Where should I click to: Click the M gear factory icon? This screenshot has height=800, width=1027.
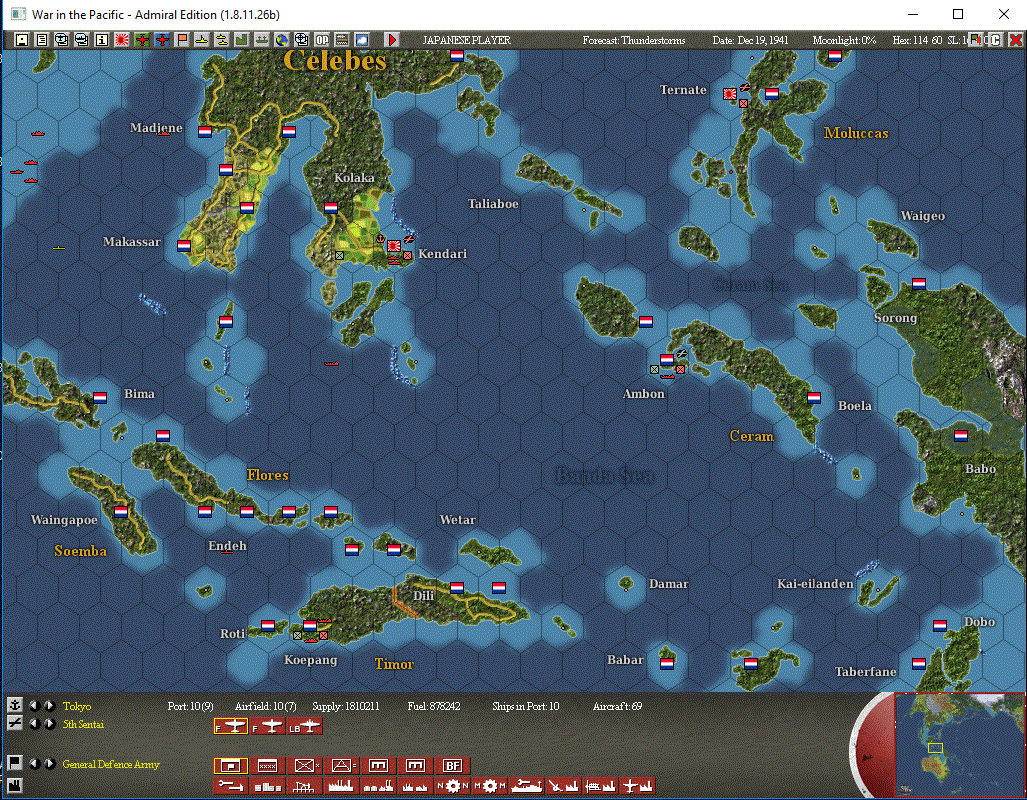point(490,786)
